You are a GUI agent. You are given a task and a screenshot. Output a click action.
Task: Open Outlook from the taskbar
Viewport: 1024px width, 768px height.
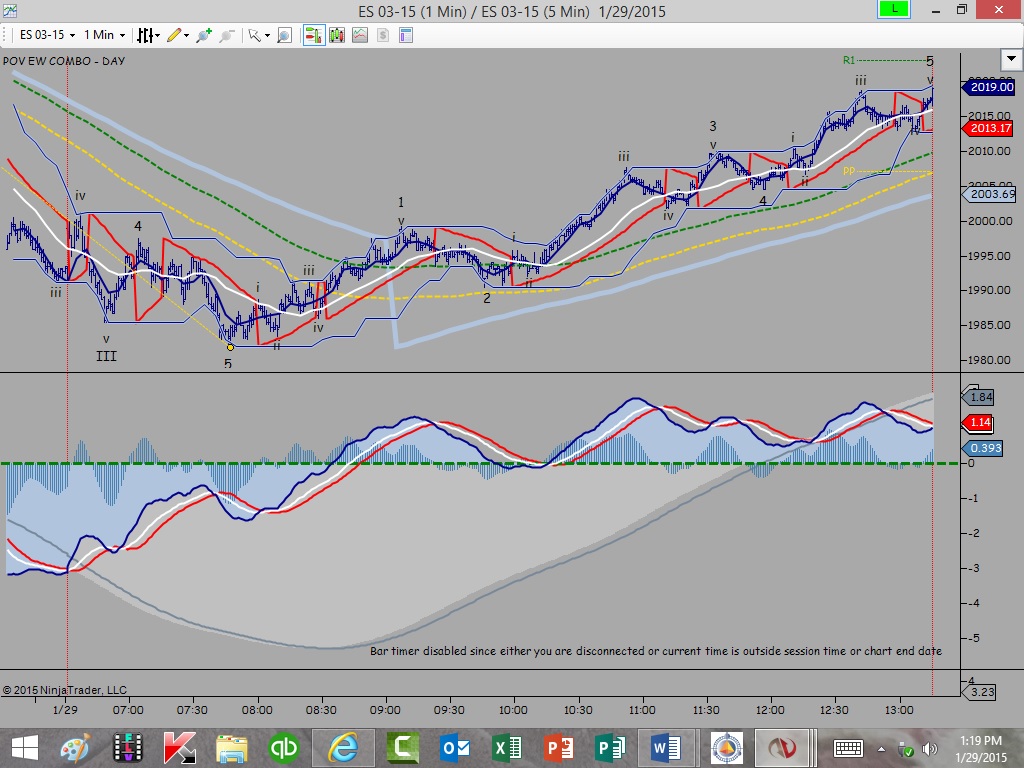(x=455, y=747)
